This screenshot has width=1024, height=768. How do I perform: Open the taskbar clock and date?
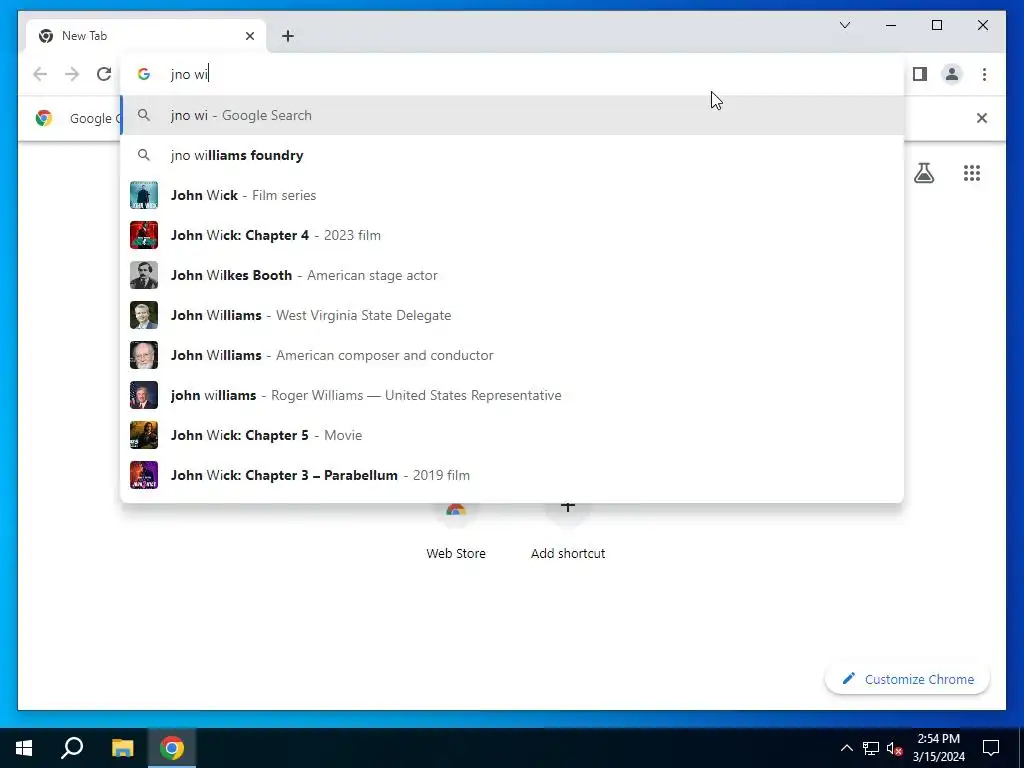coord(938,748)
